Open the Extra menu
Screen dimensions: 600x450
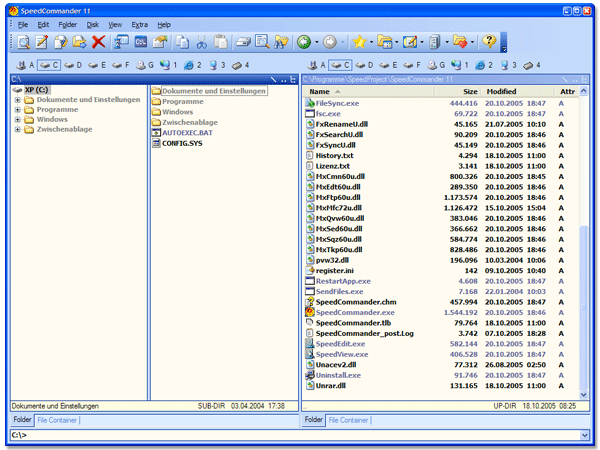click(140, 25)
